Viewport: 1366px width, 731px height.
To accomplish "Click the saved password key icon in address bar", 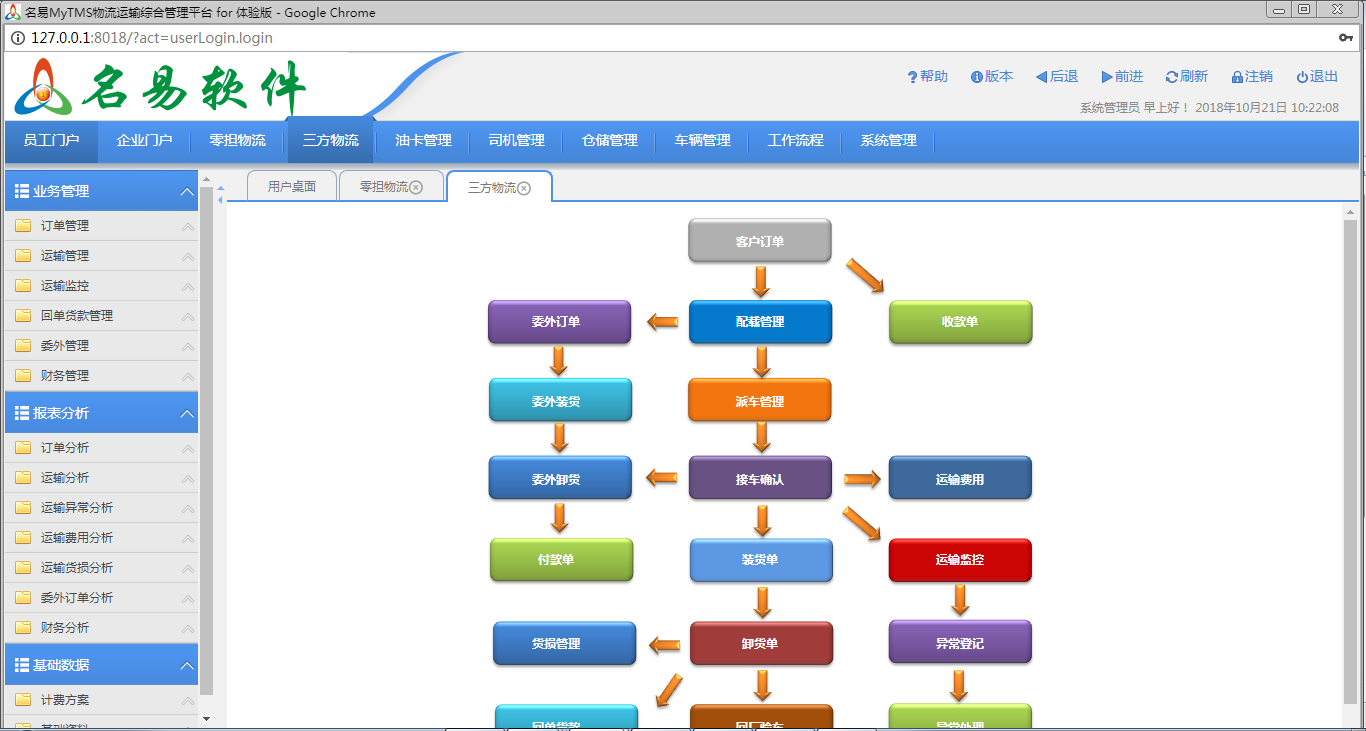I will (x=1345, y=38).
